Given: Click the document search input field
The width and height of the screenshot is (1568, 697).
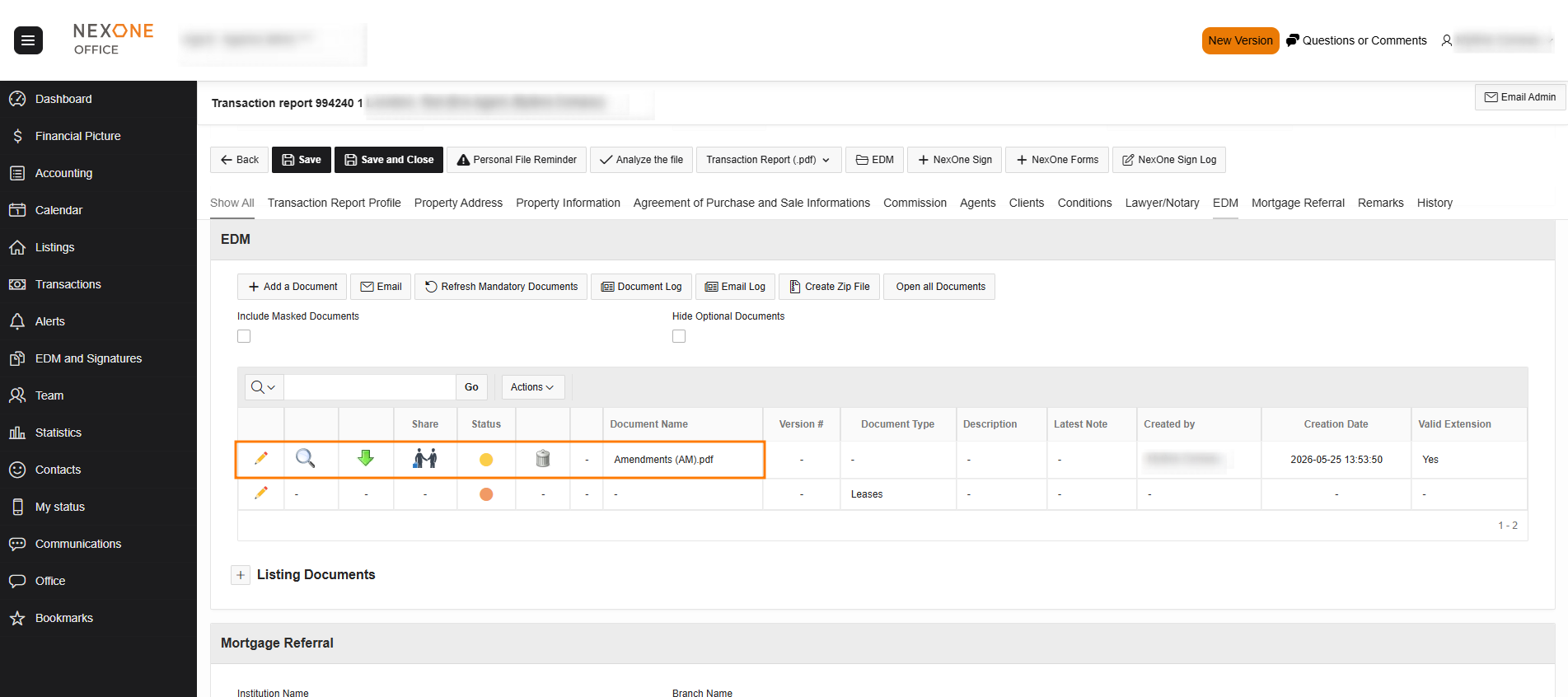Looking at the screenshot, I should click(370, 387).
